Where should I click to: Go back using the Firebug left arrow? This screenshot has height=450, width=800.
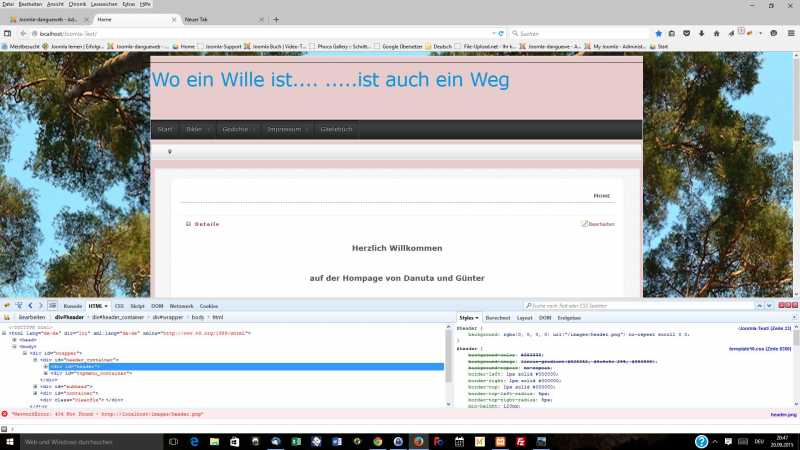pos(31,306)
